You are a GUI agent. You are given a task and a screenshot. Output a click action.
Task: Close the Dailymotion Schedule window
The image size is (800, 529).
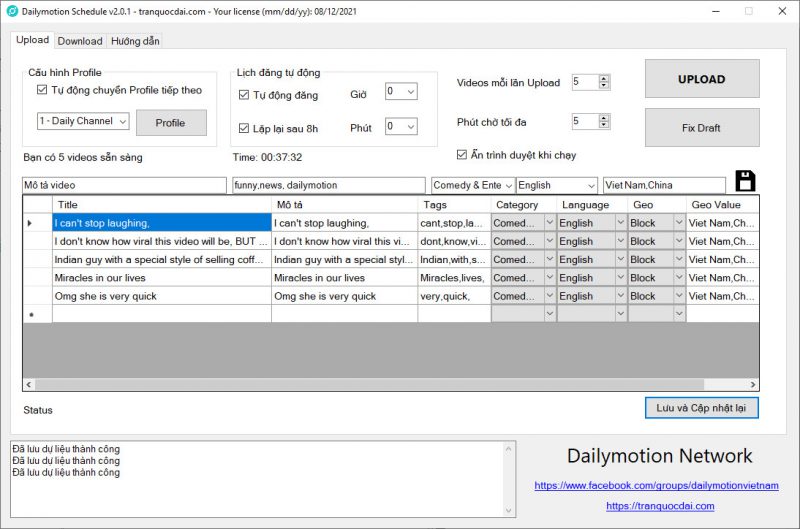[x=782, y=11]
